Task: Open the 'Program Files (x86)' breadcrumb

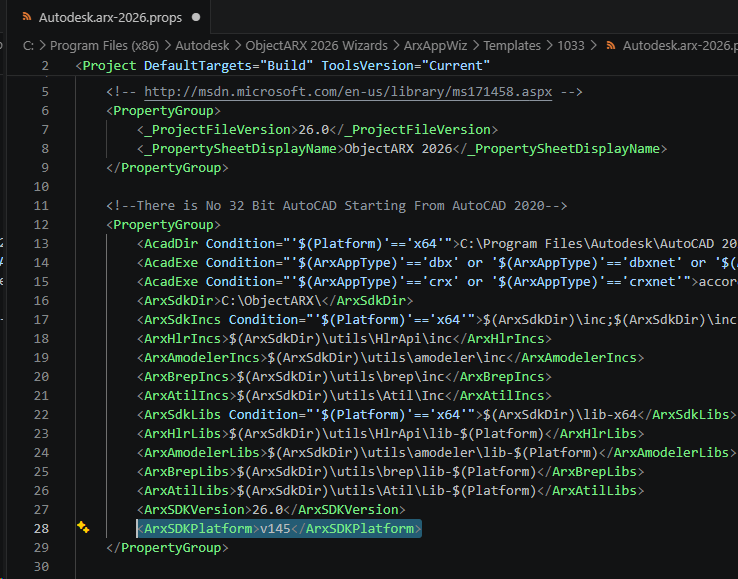Action: point(103,45)
